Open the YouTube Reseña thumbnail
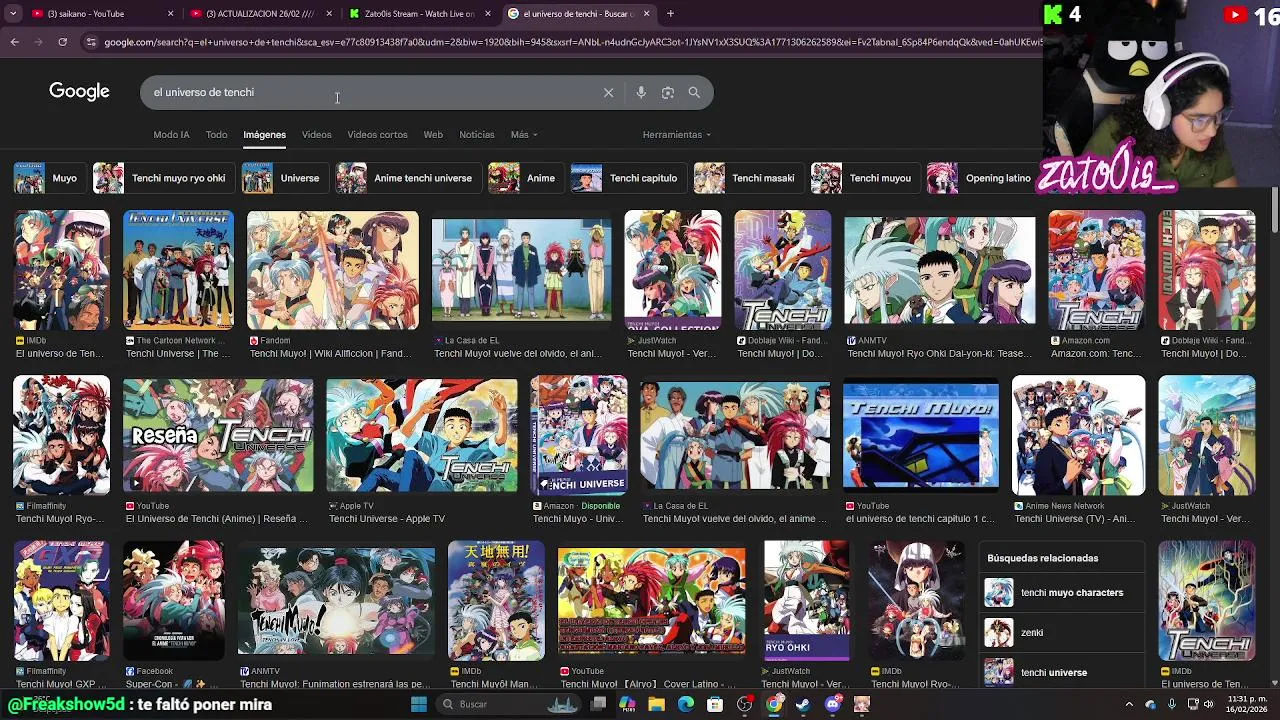The width and height of the screenshot is (1280, 720). tap(218, 435)
